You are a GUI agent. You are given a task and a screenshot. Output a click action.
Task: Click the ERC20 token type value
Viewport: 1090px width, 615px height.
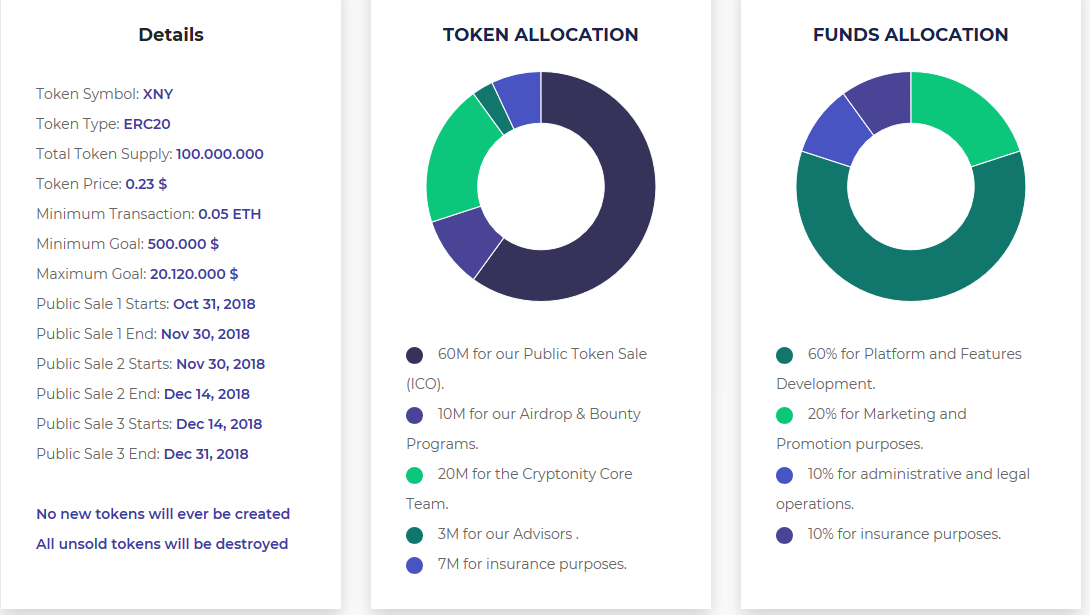click(148, 124)
